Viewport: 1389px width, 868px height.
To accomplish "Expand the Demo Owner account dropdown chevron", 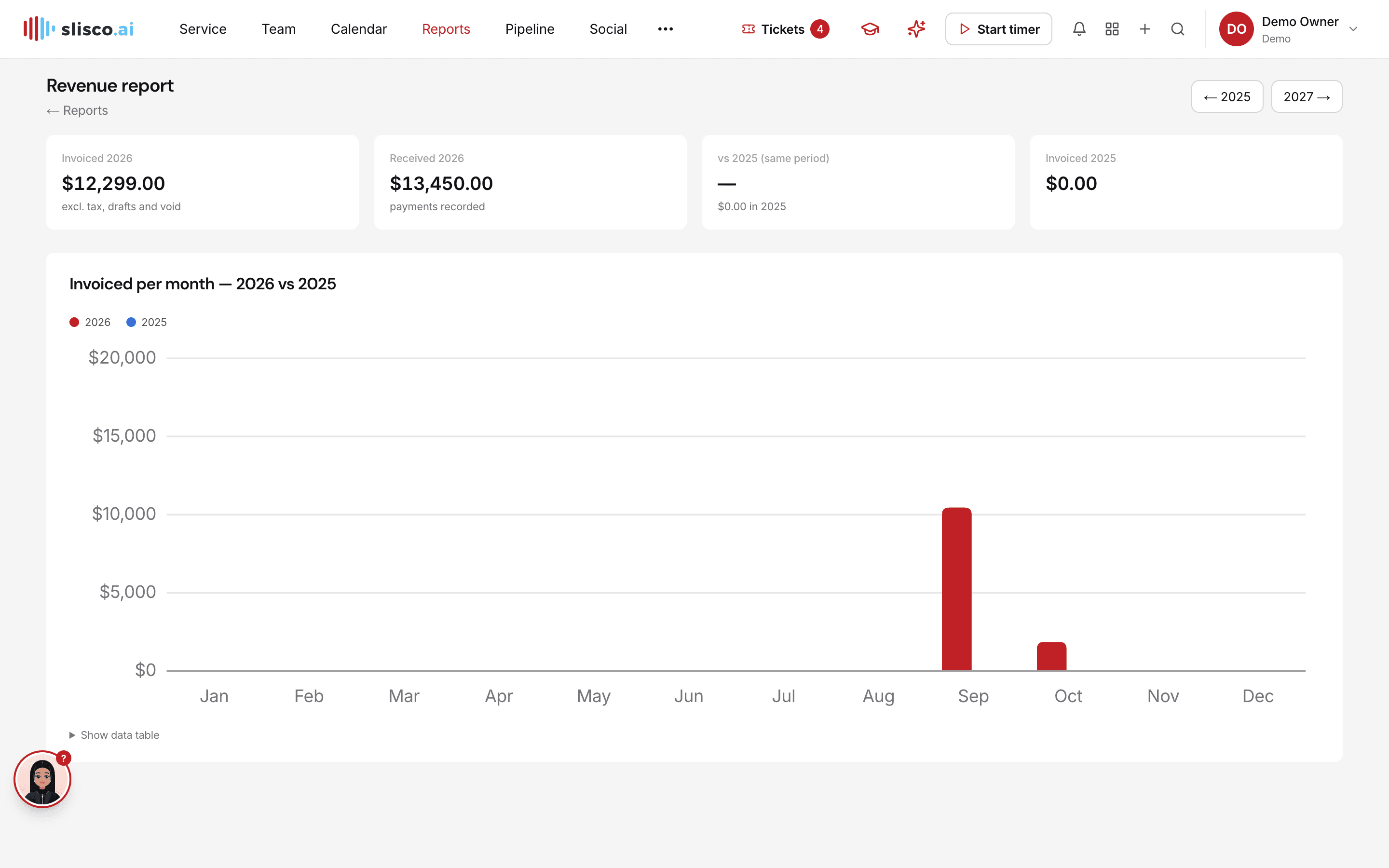I will coord(1353,29).
